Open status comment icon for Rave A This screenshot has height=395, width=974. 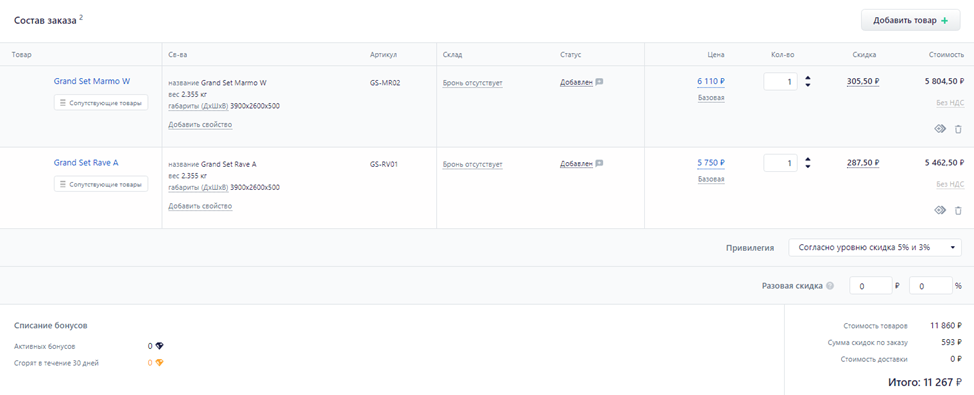(x=599, y=163)
